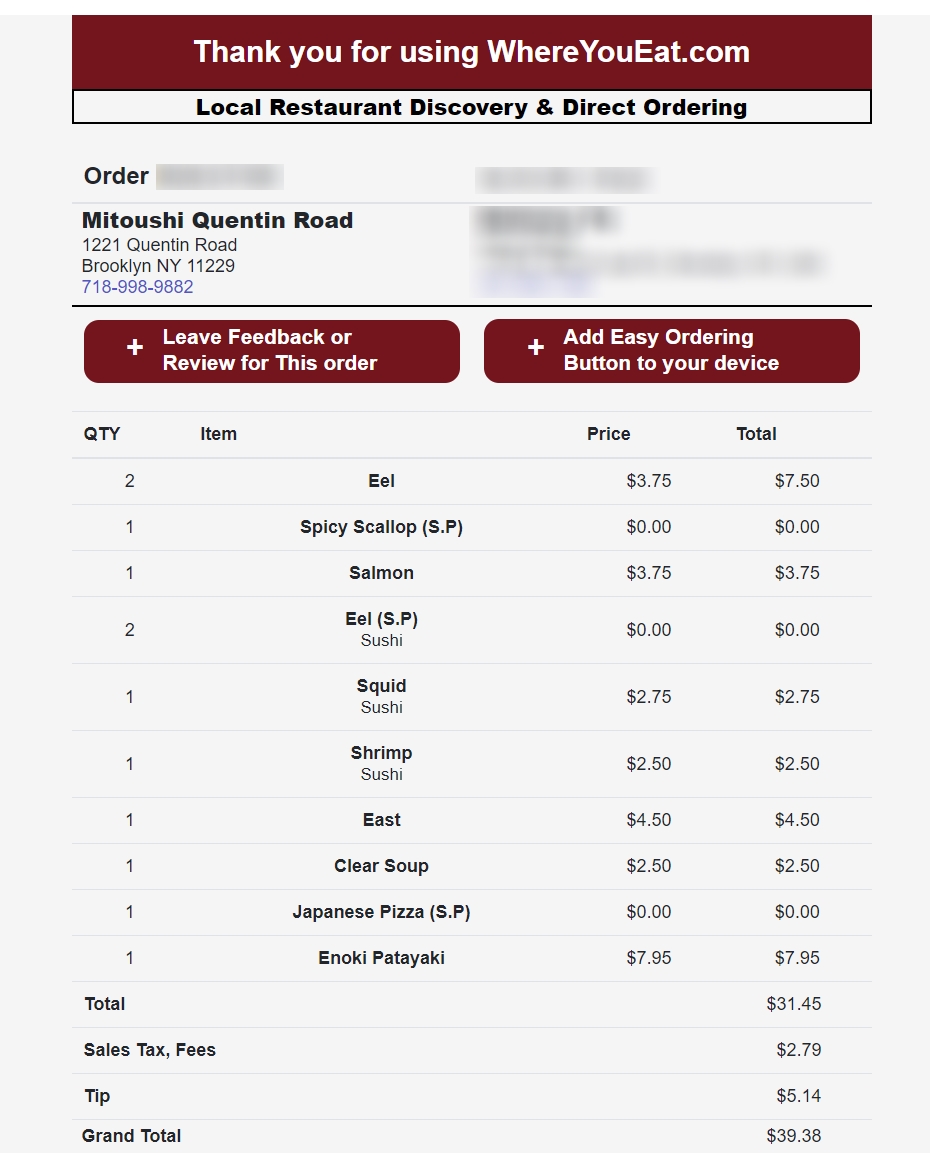Click the Grand Total amount $39.38
This screenshot has height=1157, width=930.
tap(793, 1136)
